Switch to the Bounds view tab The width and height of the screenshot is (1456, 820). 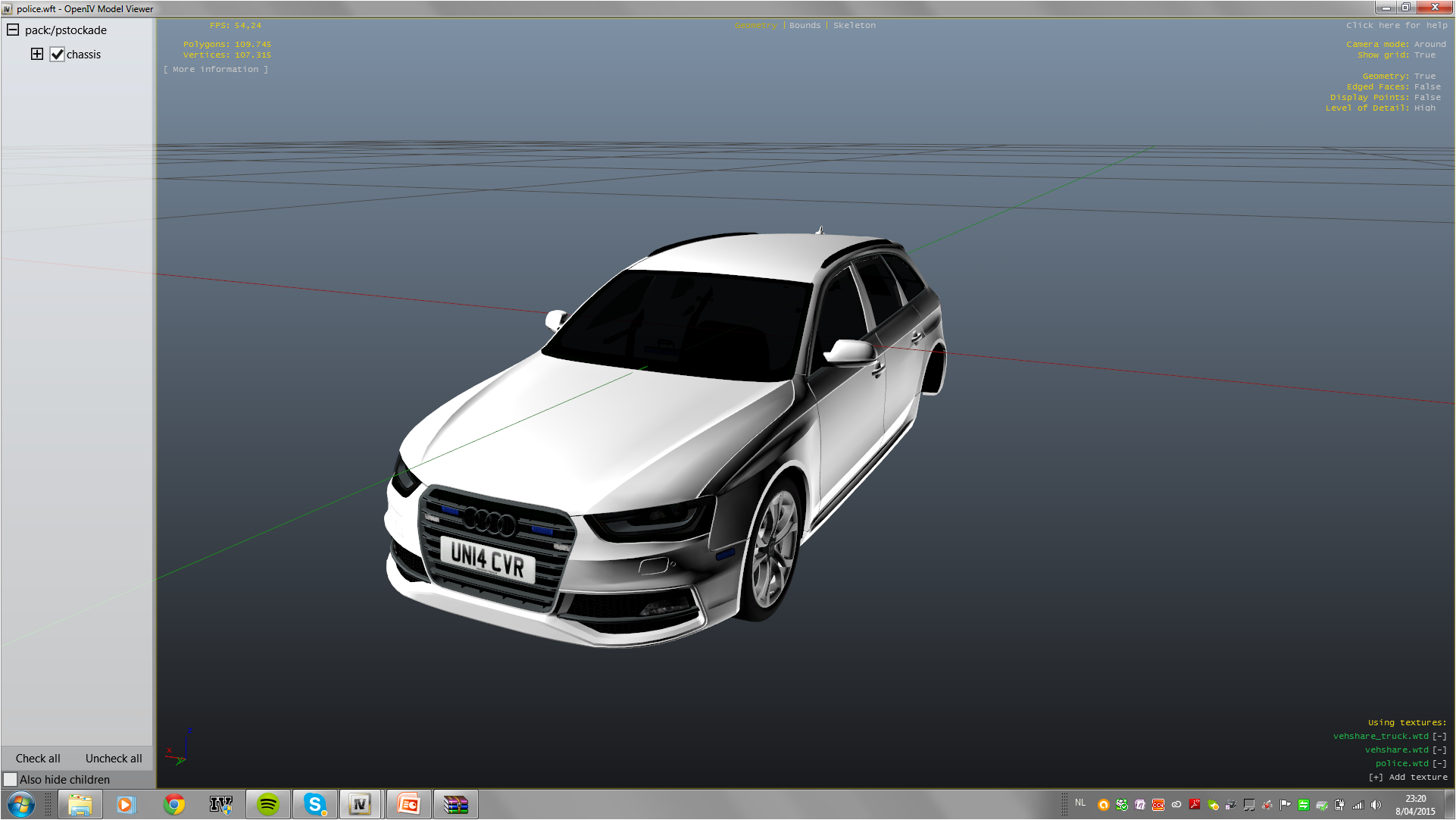coord(805,25)
